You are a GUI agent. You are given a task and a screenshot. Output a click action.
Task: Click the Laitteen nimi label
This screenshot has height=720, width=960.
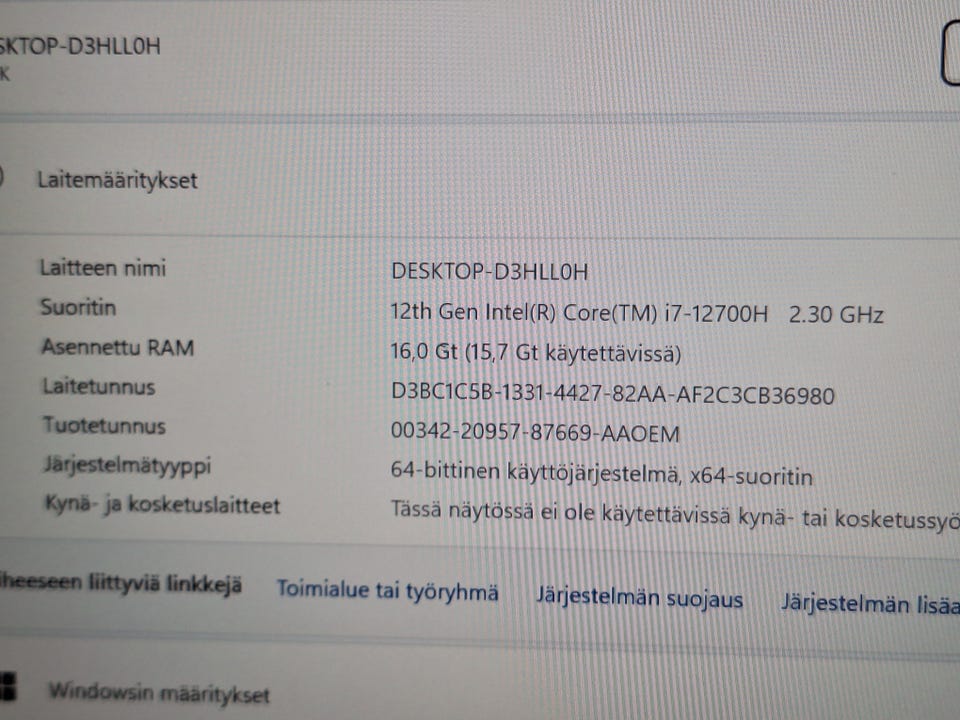(103, 268)
